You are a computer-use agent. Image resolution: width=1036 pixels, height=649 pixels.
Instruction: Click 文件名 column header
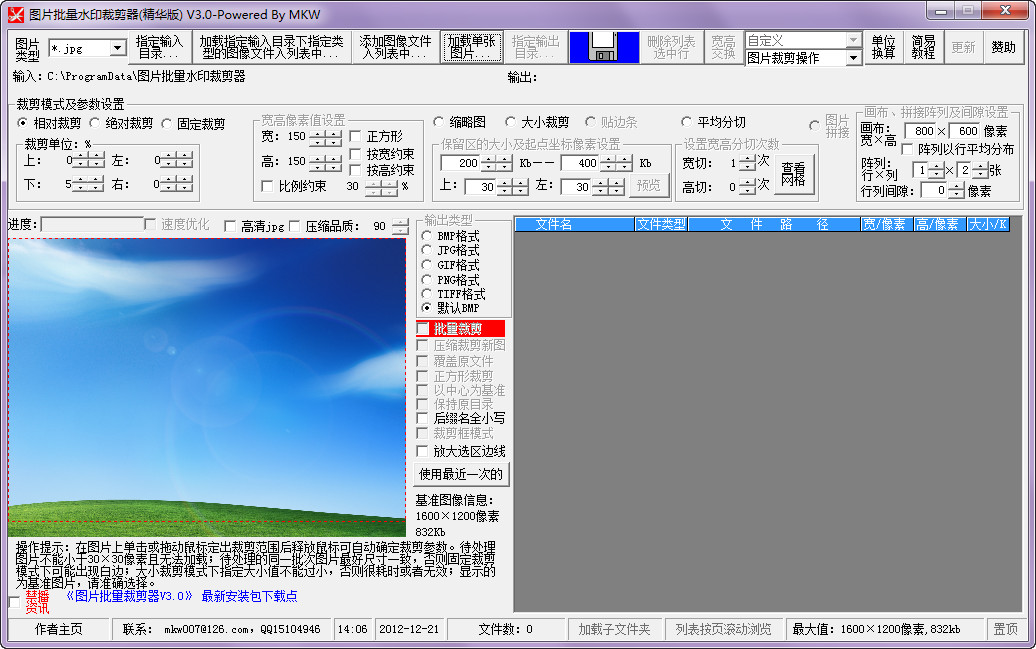tap(574, 225)
